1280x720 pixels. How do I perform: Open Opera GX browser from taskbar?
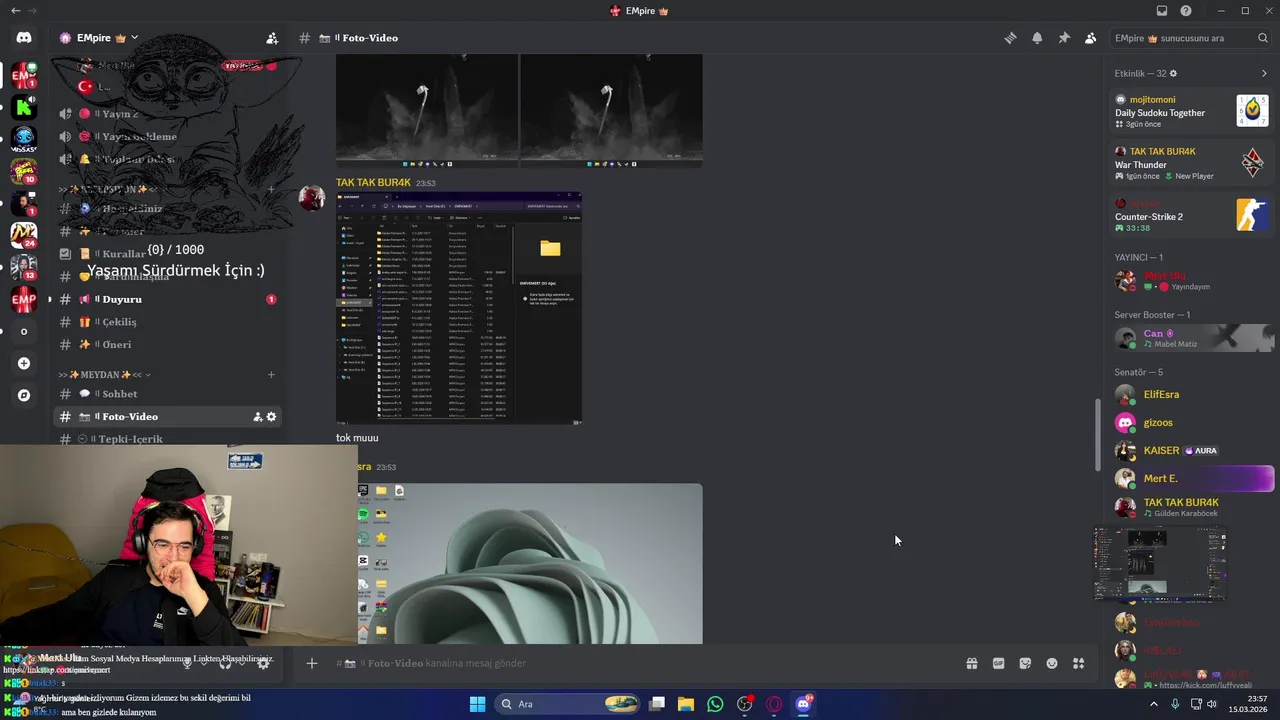click(774, 704)
